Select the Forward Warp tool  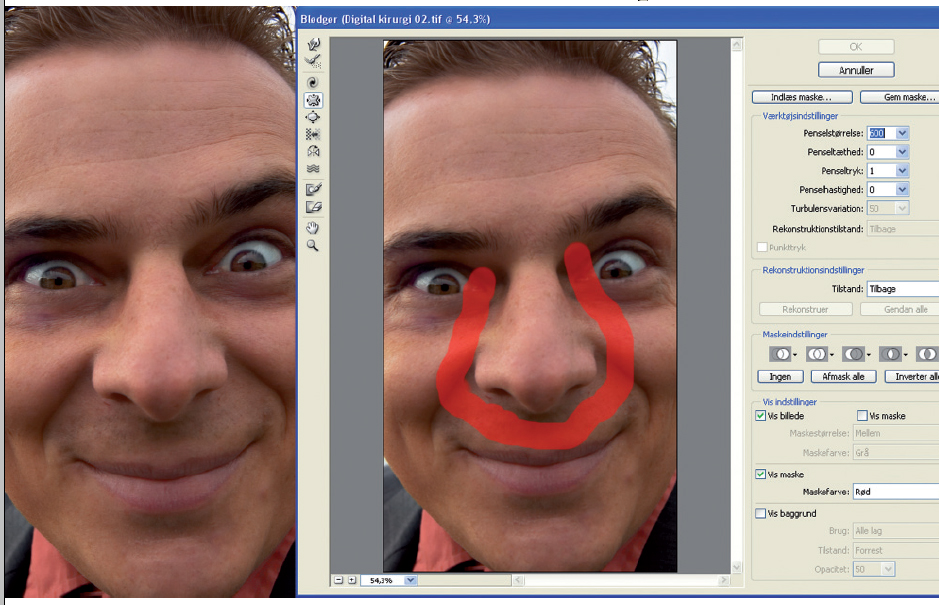click(x=313, y=44)
